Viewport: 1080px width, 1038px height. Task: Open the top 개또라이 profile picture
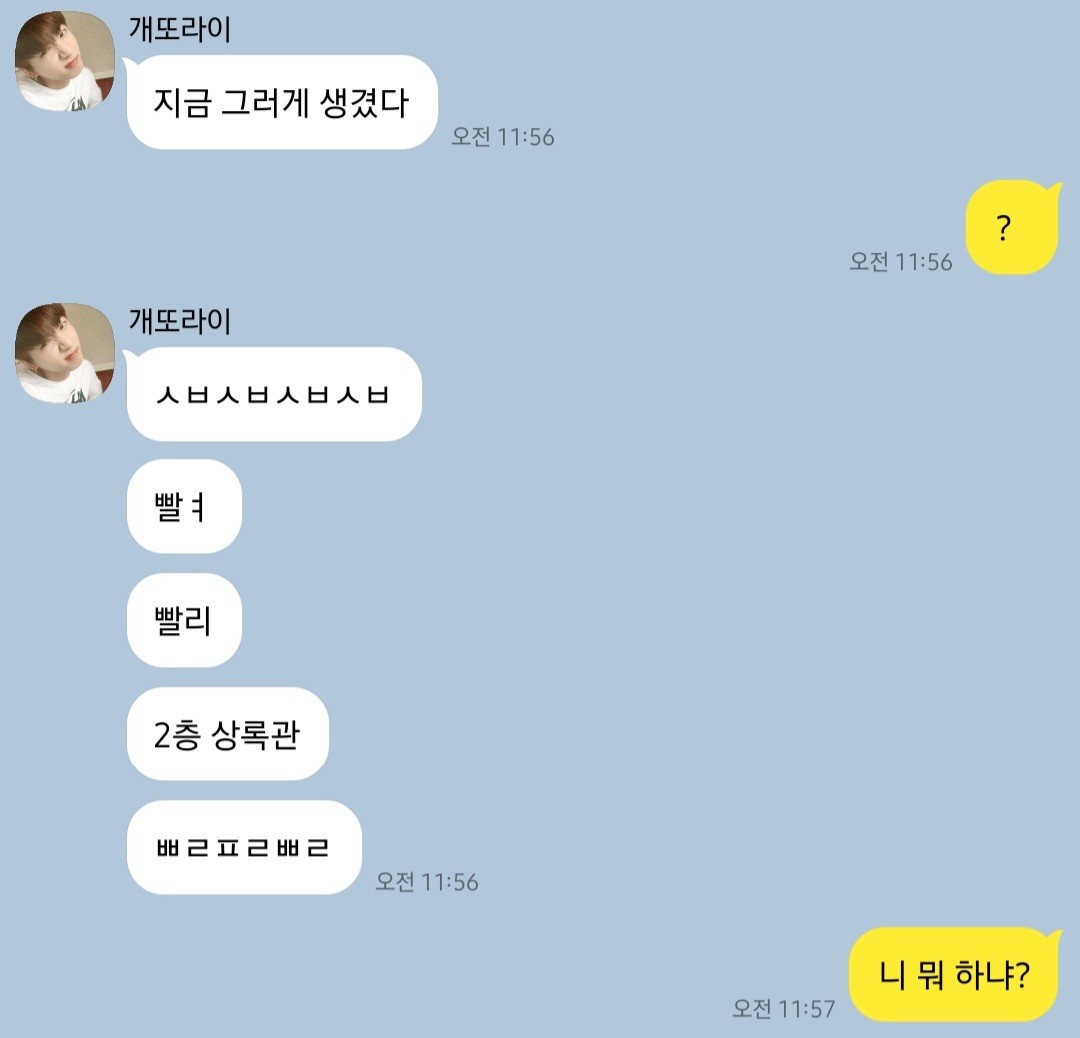pyautogui.click(x=65, y=61)
